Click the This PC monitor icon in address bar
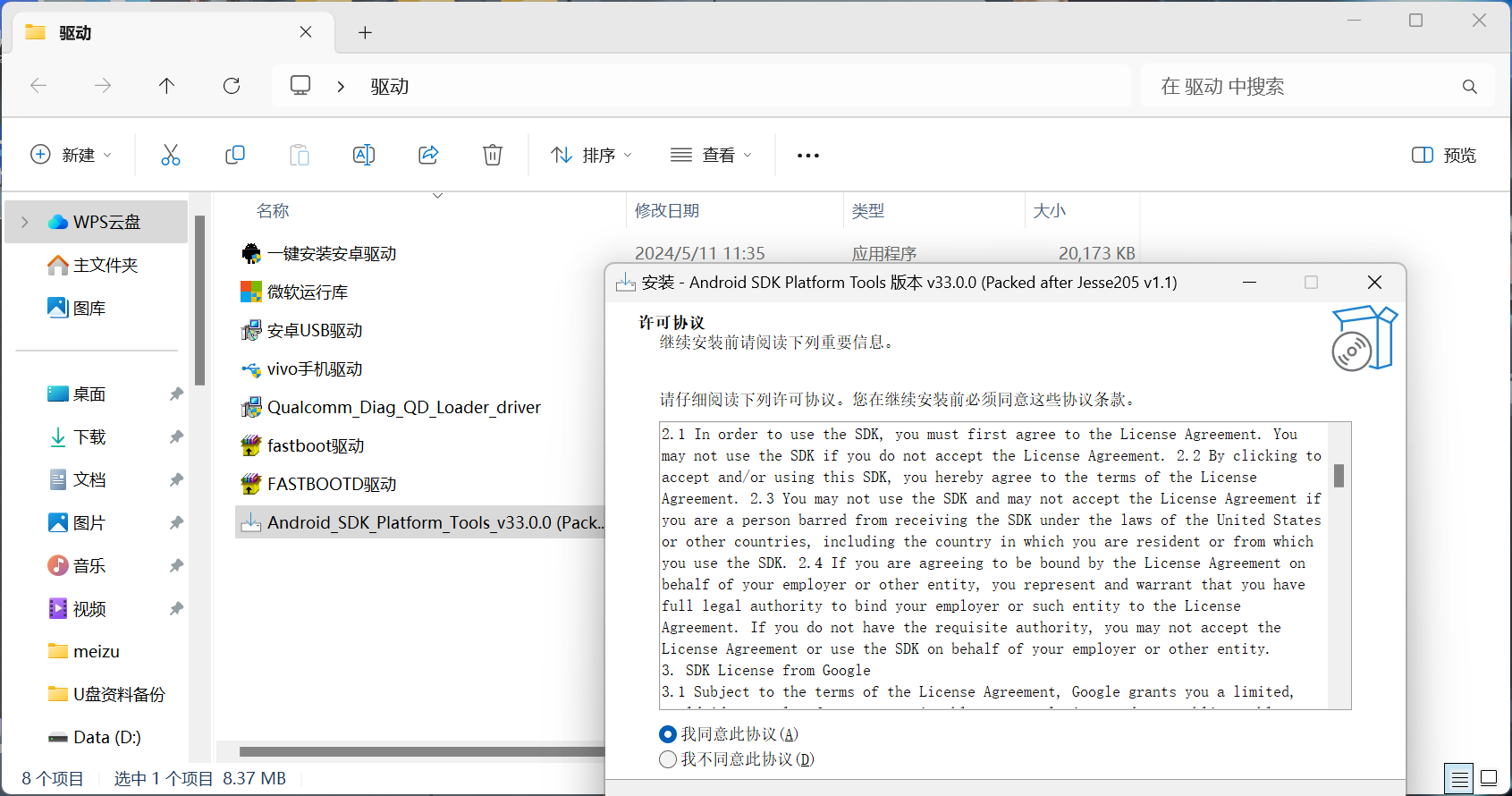 coord(300,86)
